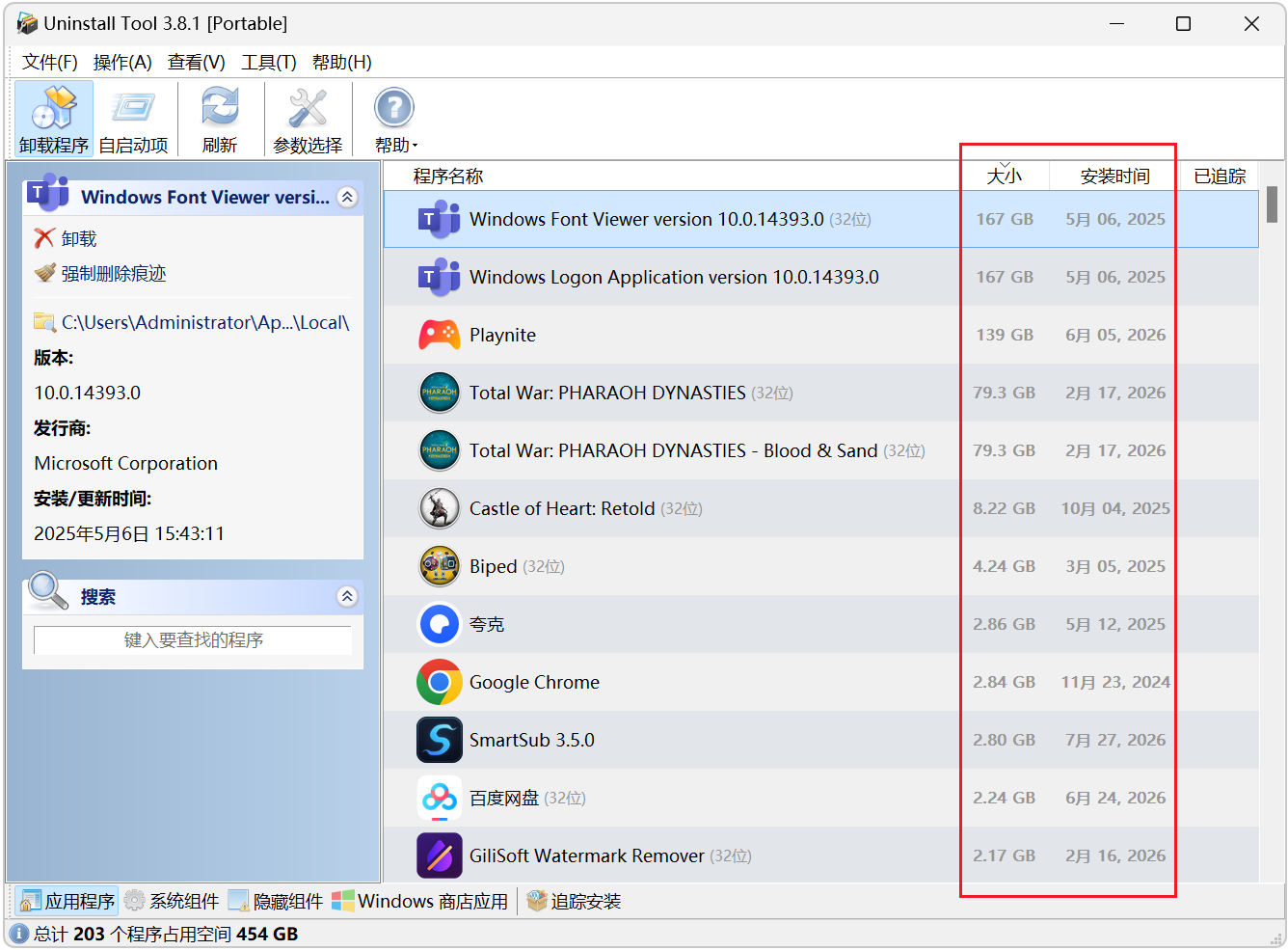Click the broom icon next to 强制删除痕迹

(x=45, y=273)
